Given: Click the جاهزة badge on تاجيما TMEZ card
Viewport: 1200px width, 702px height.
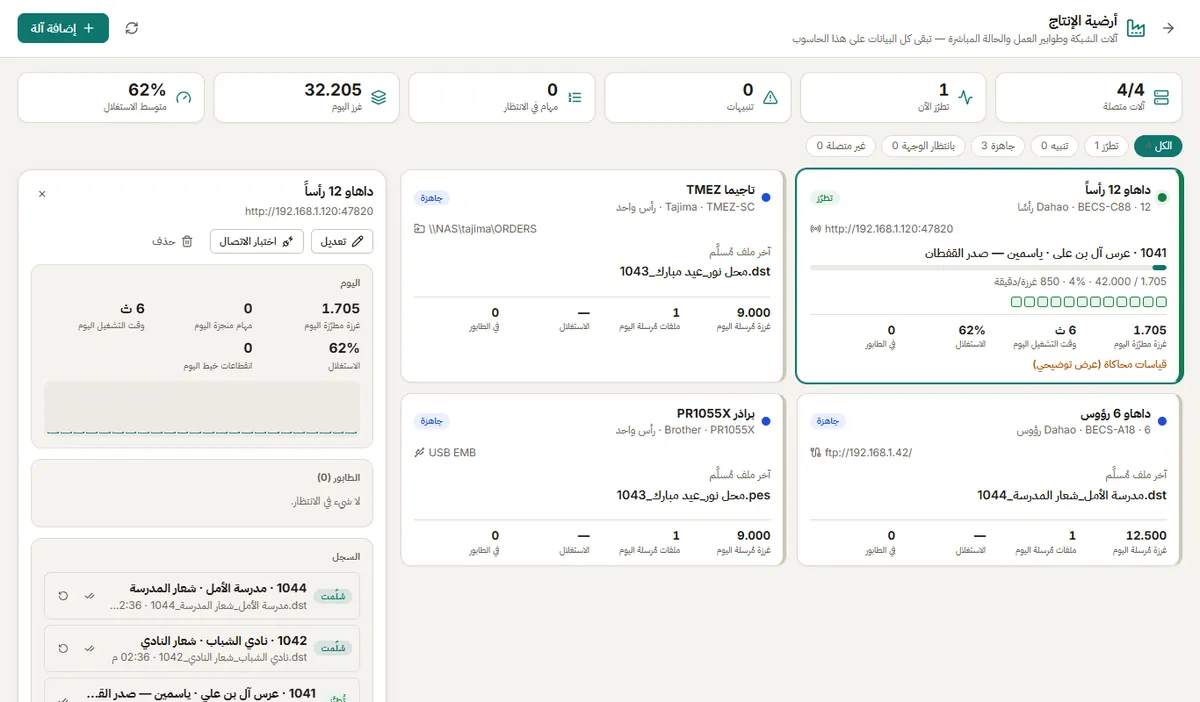Looking at the screenshot, I should point(432,198).
